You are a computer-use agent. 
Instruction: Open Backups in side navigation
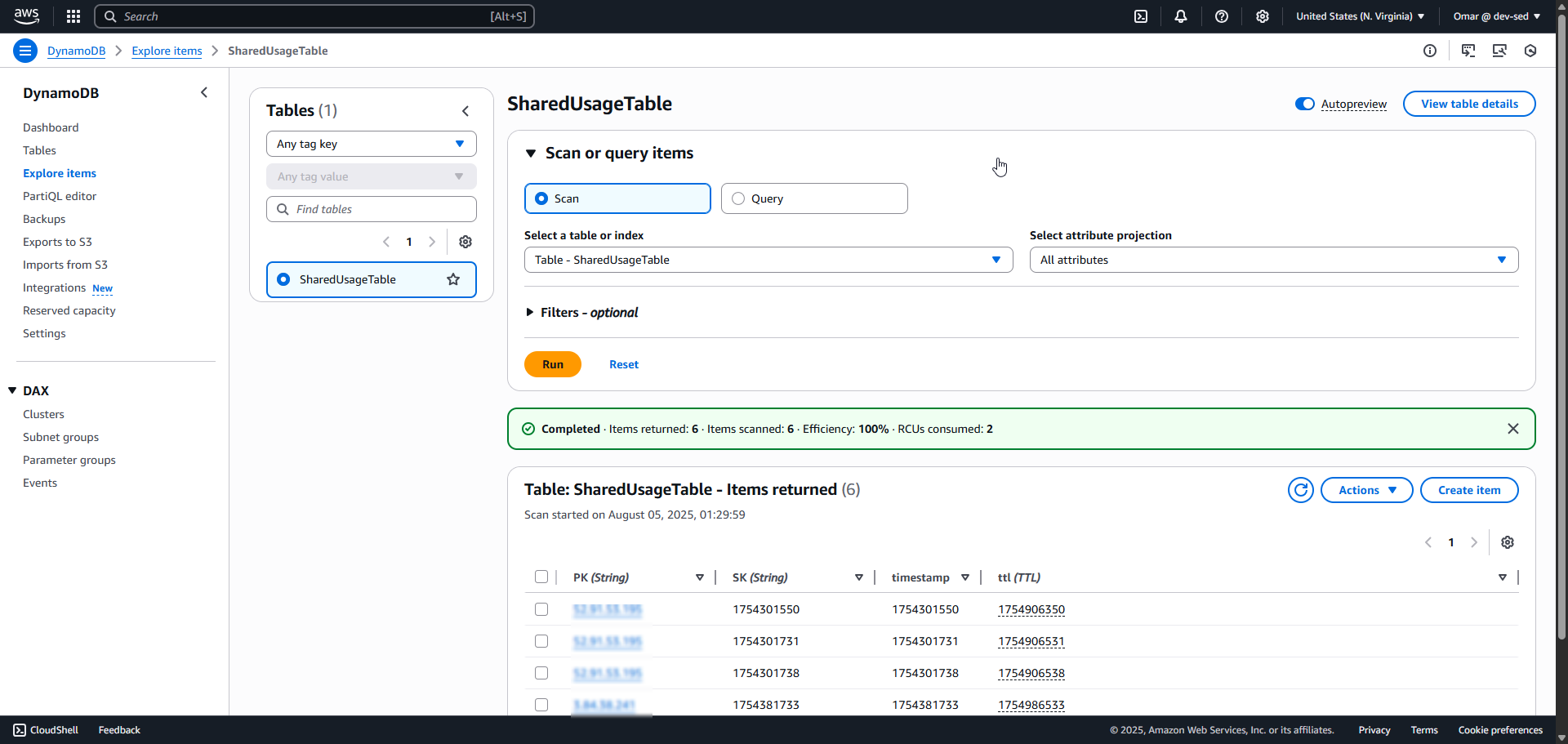pos(44,219)
